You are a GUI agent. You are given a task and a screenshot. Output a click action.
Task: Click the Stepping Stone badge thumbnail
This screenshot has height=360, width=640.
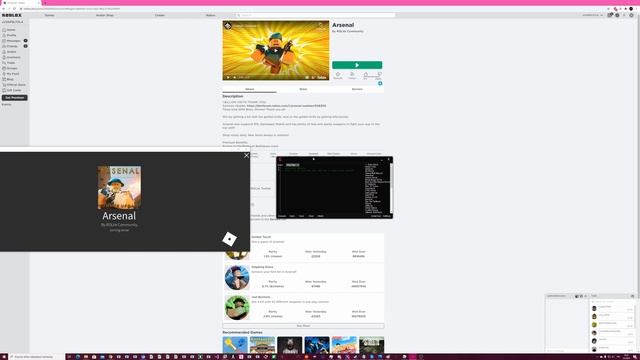coord(237,278)
